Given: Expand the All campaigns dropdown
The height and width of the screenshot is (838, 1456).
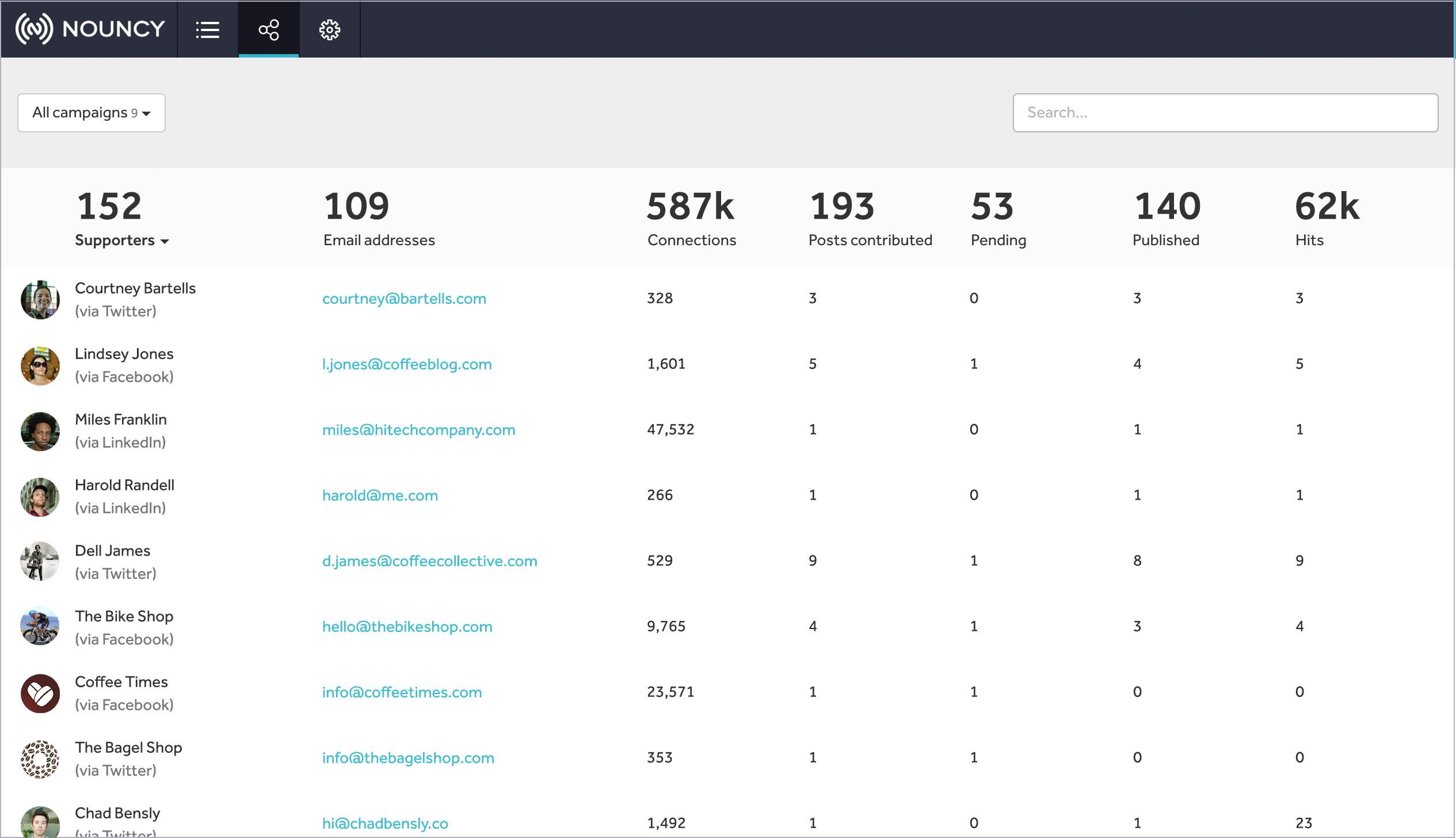Looking at the screenshot, I should coord(92,113).
